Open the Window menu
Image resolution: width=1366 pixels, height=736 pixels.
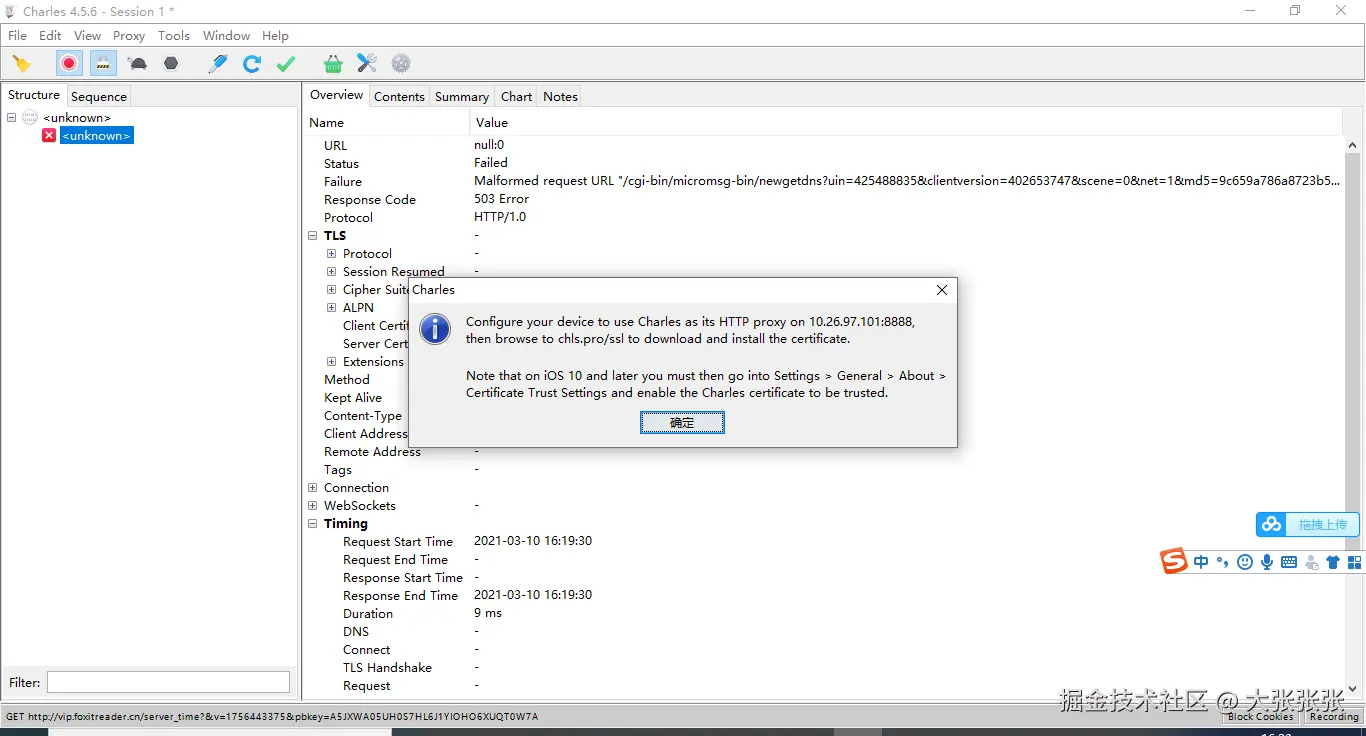(x=226, y=35)
